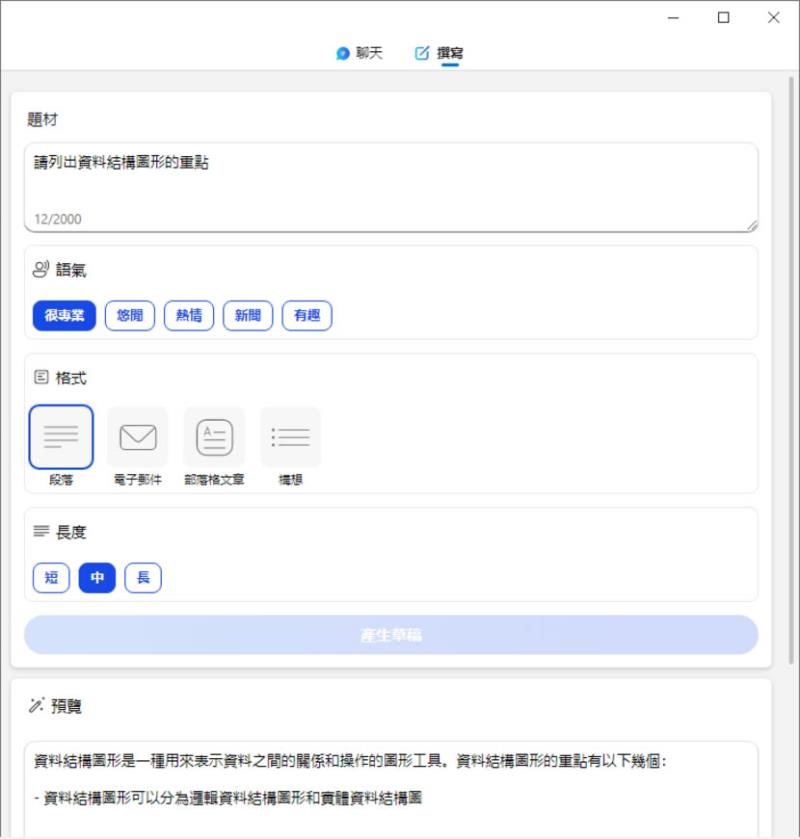Open the 撰寫 compose tab
The height and width of the screenshot is (839, 800).
tap(439, 53)
